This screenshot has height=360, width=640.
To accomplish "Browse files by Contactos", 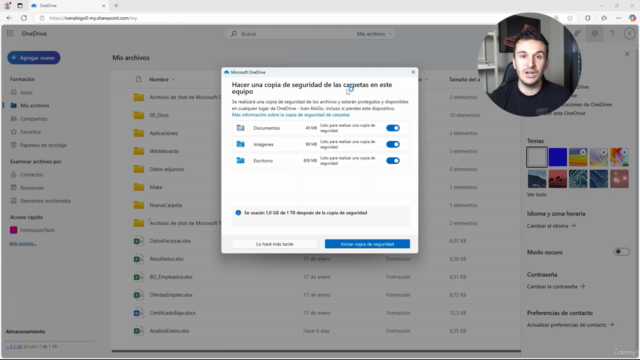I will (31, 174).
